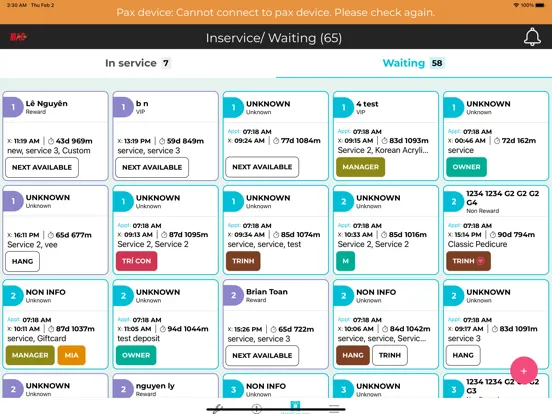552x414 pixels.
Task: Tap Manager tag on 4 test card
Action: pos(360,167)
